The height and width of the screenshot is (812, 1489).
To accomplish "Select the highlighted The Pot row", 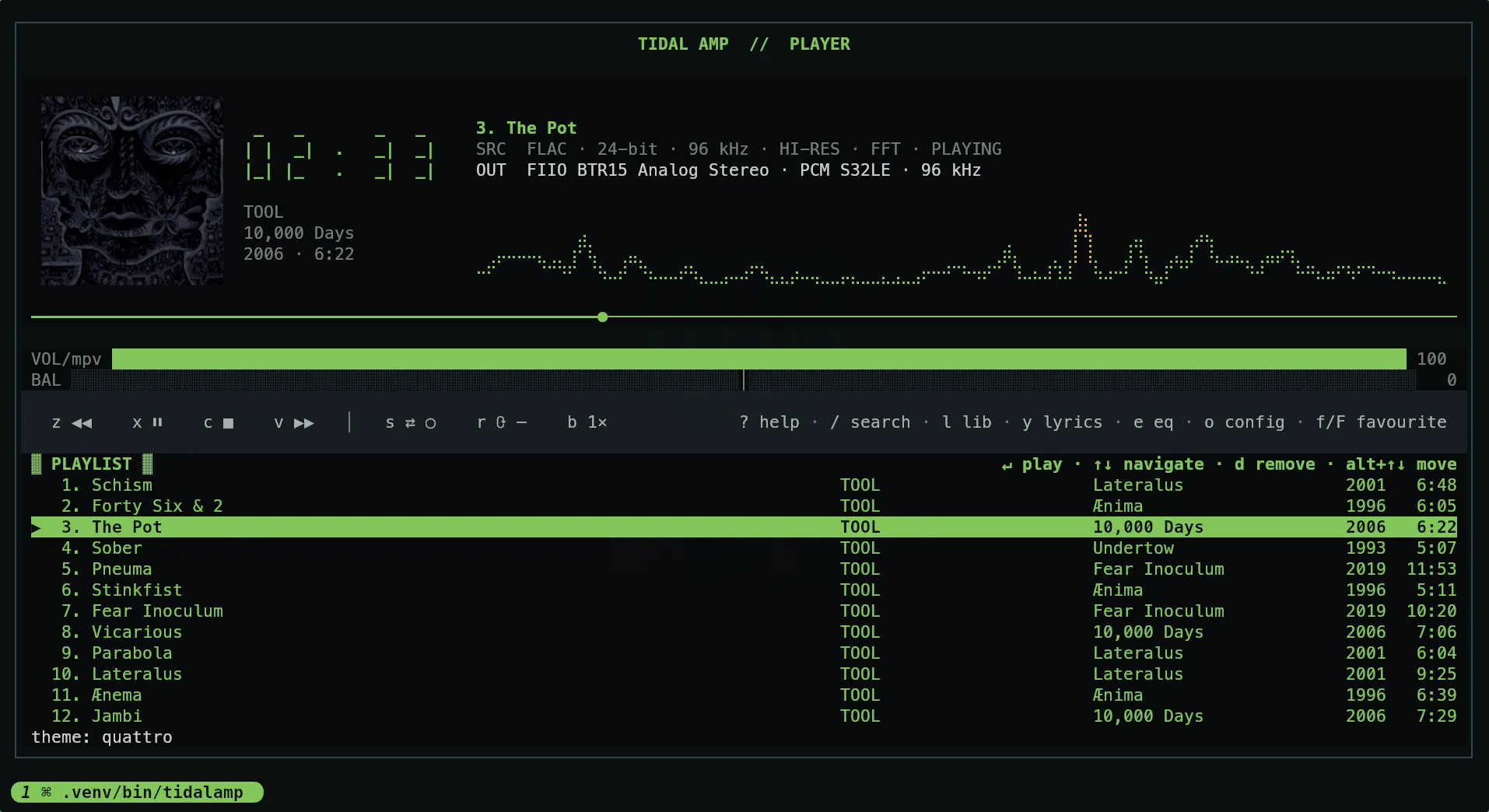I will pyautogui.click(x=744, y=527).
